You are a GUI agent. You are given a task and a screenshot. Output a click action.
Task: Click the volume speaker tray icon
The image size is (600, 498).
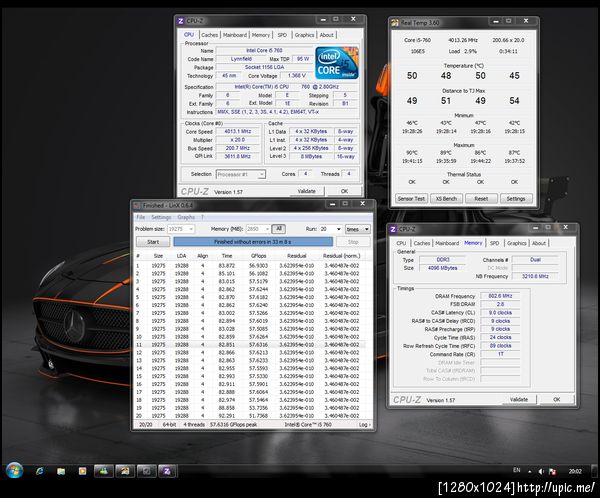coord(541,472)
